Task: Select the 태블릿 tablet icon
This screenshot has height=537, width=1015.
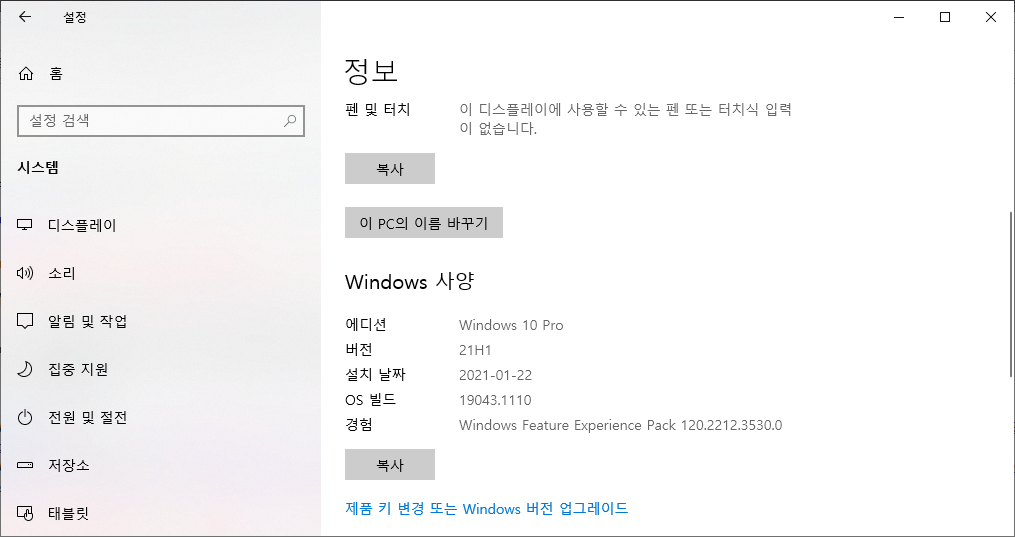Action: 25,514
